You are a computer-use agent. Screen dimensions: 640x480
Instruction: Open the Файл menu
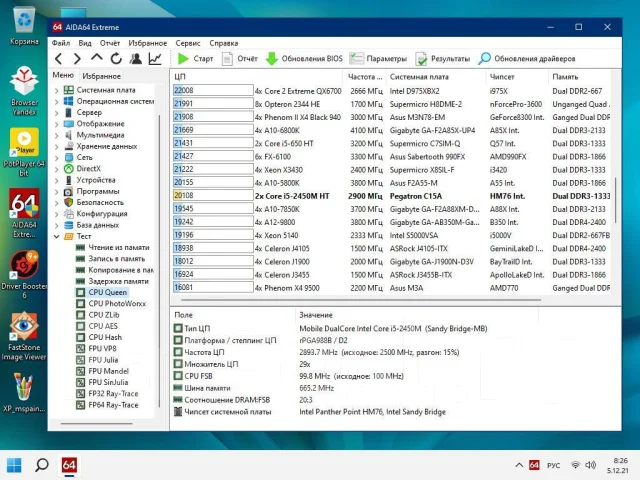click(x=61, y=43)
